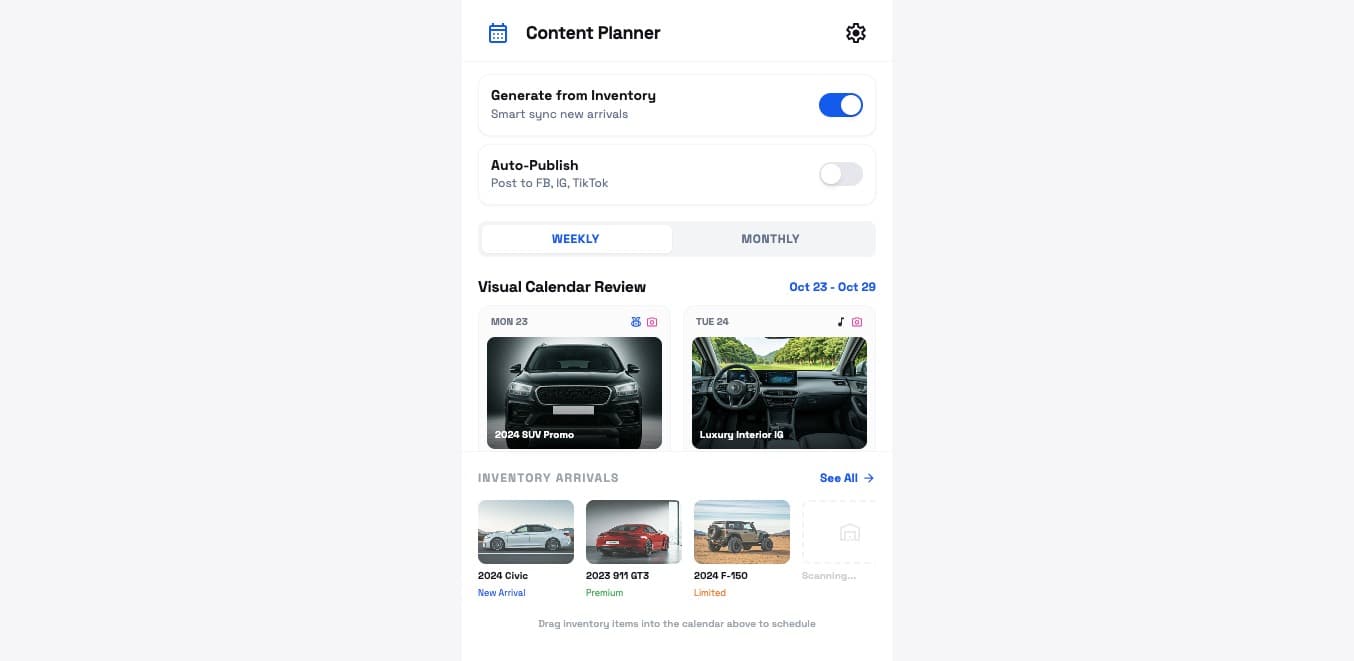This screenshot has height=661, width=1354.
Task: Select the 2023 911 GT3 thumbnail
Action: pyautogui.click(x=634, y=532)
